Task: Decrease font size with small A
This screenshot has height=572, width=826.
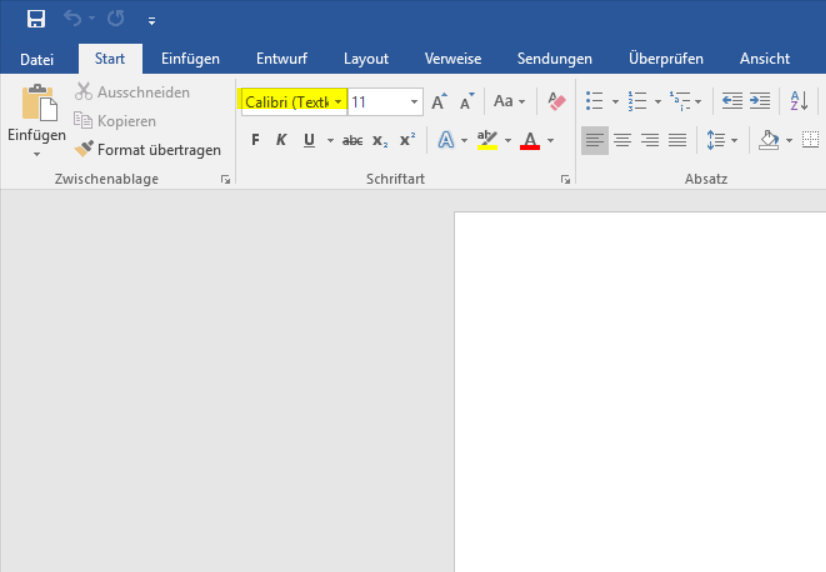Action: [466, 102]
